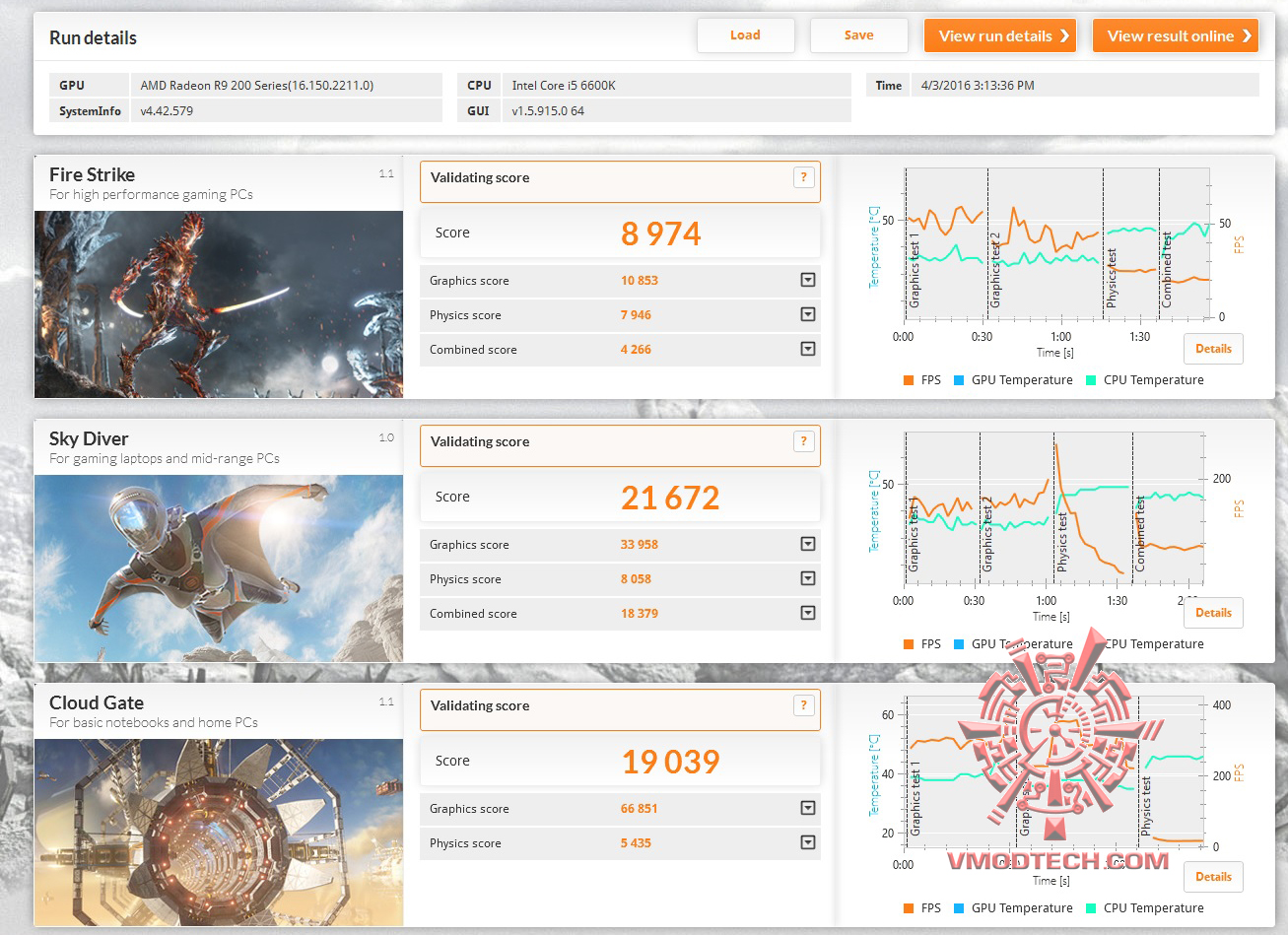Click the Fire Strike score value 8 974
The height and width of the screenshot is (935, 1288).
pyautogui.click(x=661, y=234)
